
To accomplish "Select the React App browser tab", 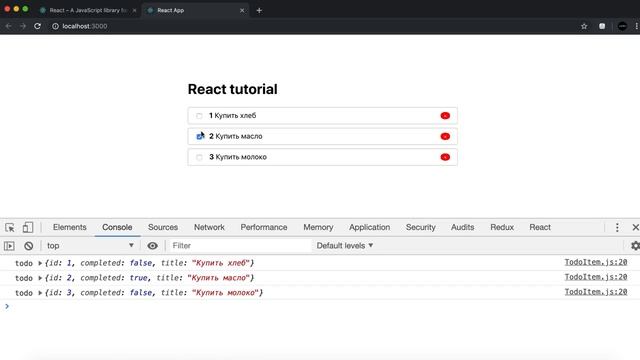I will tap(195, 10).
